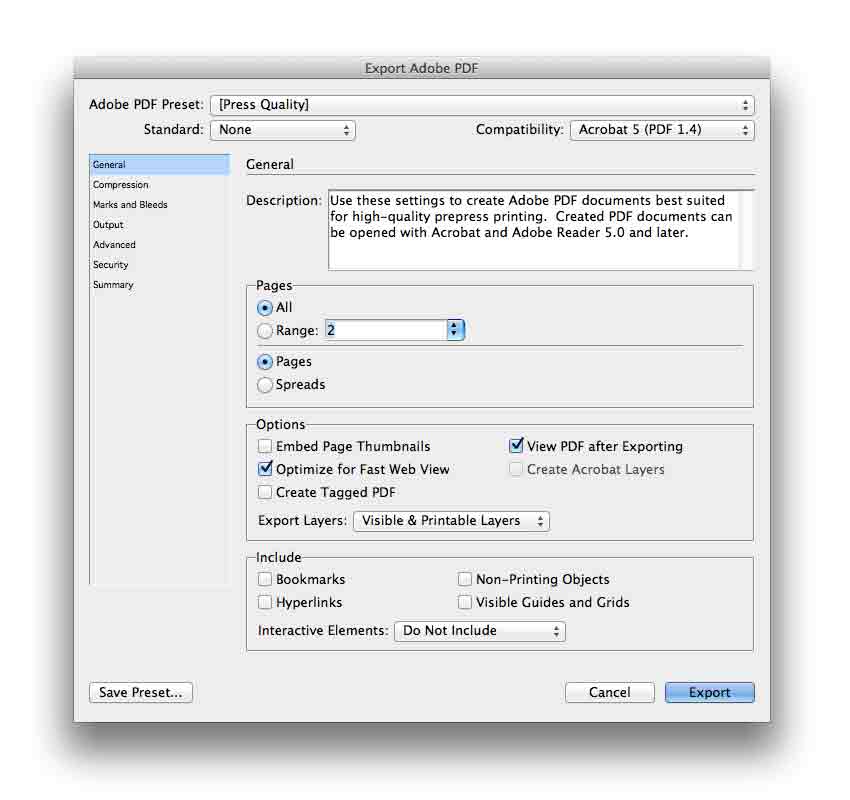Check the Bookmarks checkbox
Viewport: 850px width, 800px height.
[265, 579]
